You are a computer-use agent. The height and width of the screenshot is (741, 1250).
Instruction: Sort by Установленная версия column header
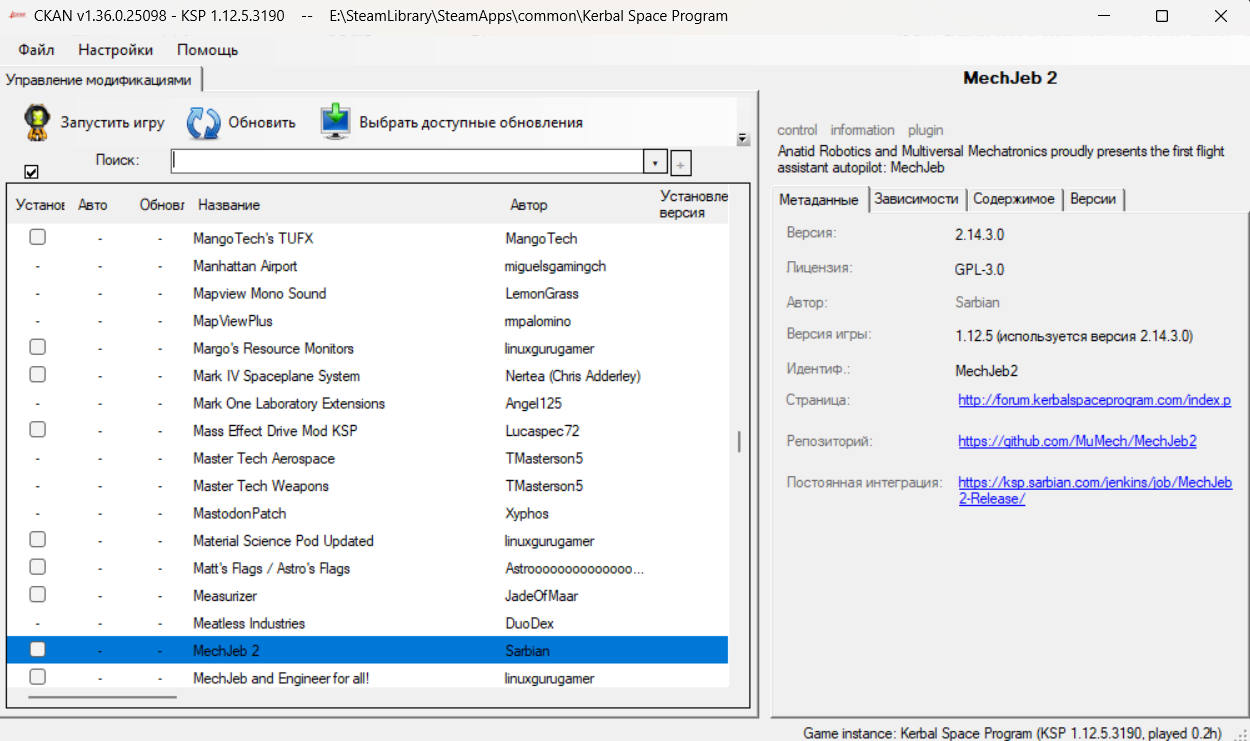(693, 205)
